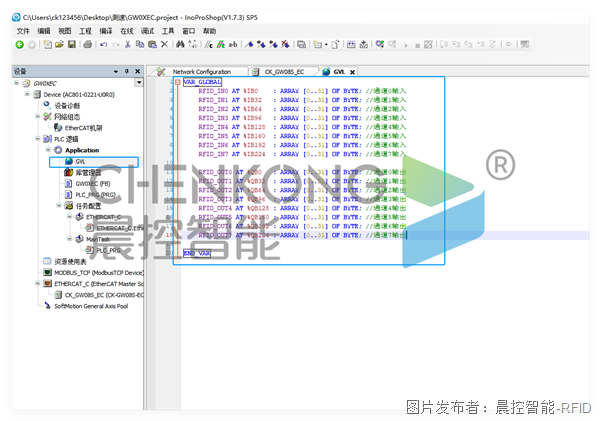600x421 pixels.
Task: Click the black X delete icon in toolbar
Action: [165, 44]
